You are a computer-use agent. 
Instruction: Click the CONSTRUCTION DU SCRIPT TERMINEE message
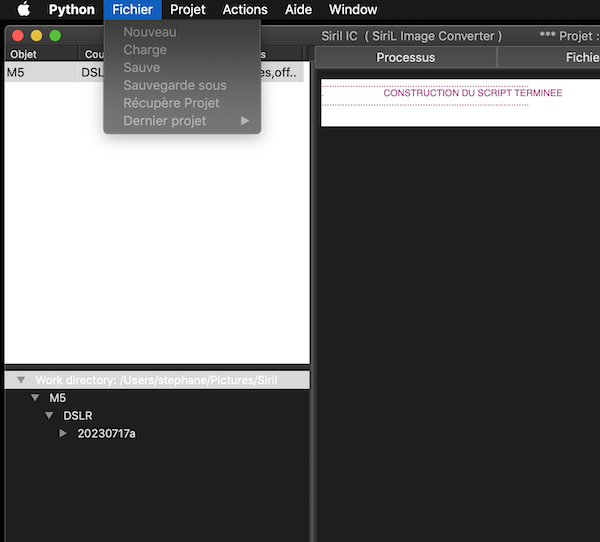(x=473, y=93)
